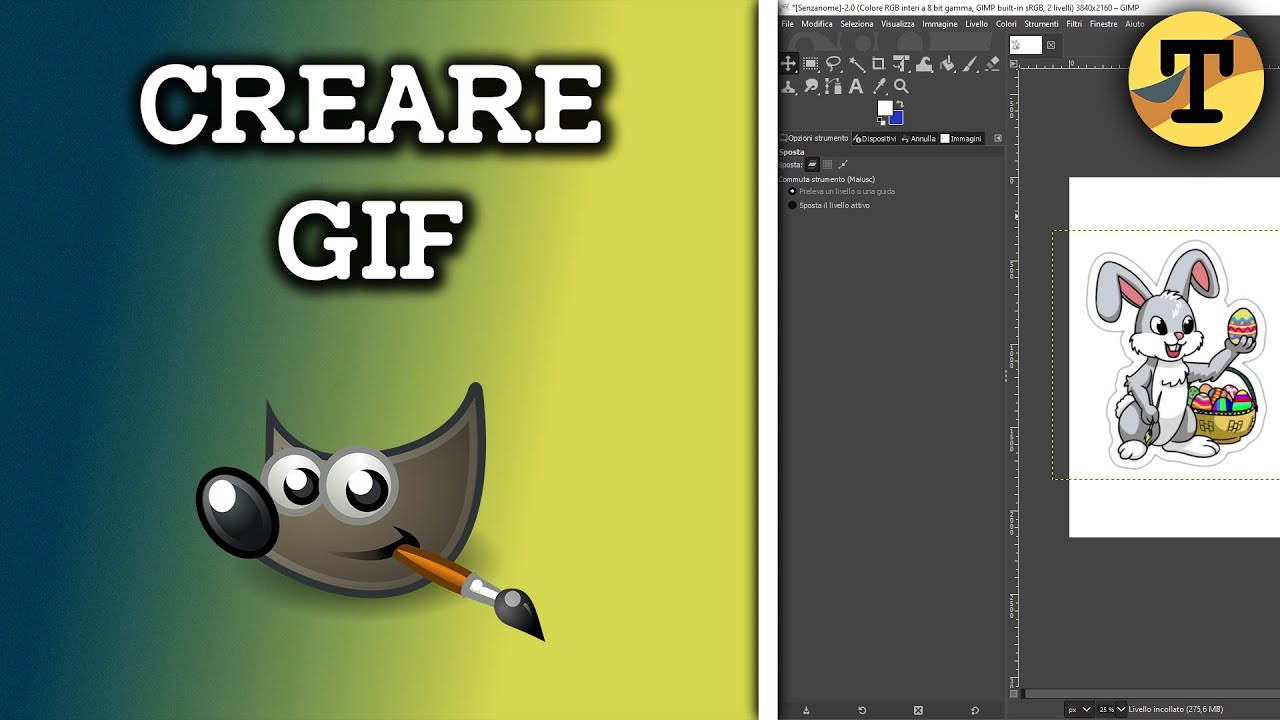Viewport: 1280px width, 720px height.
Task: Open the Visualizza menu
Action: pos(898,24)
